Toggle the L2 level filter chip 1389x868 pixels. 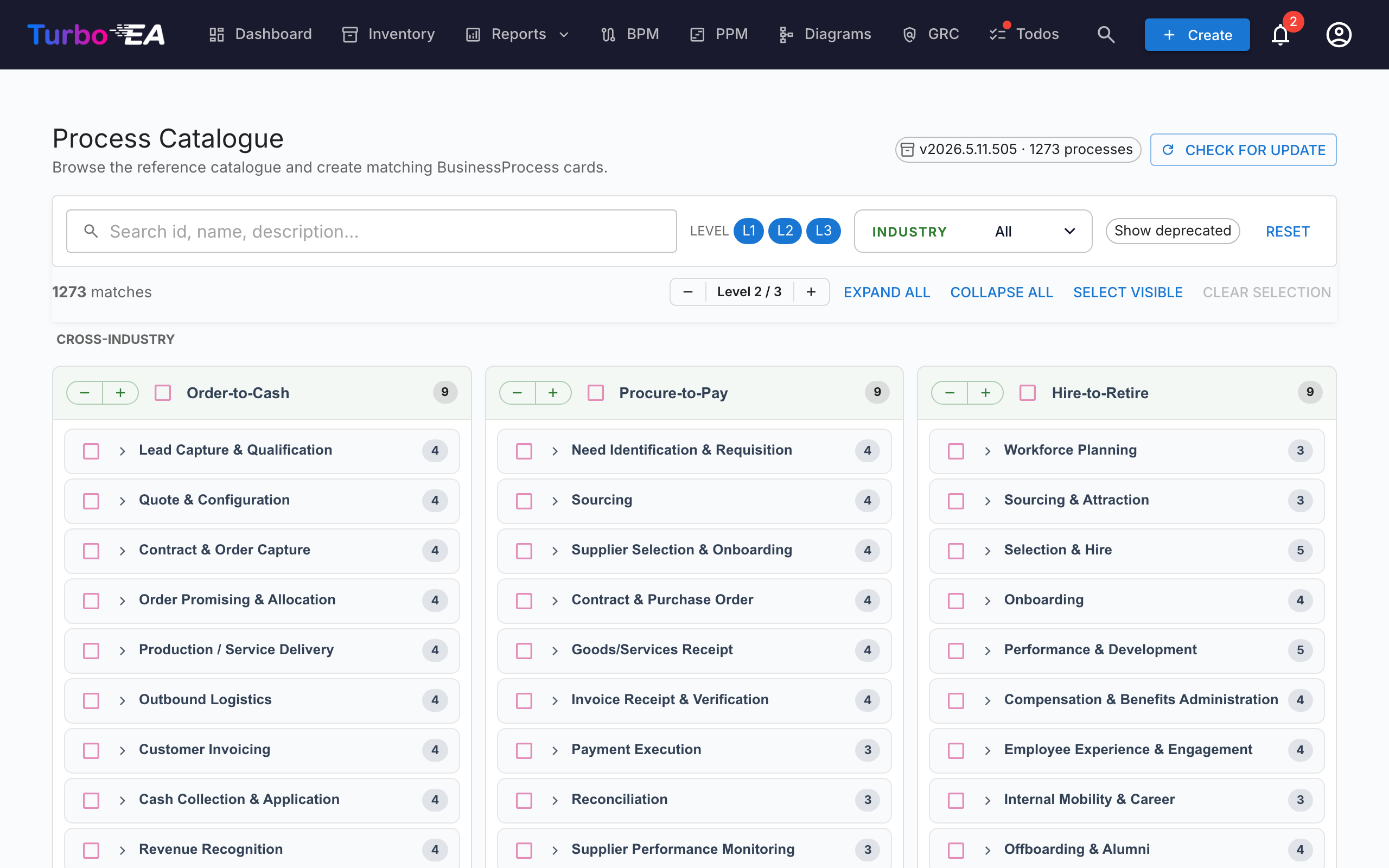785,231
